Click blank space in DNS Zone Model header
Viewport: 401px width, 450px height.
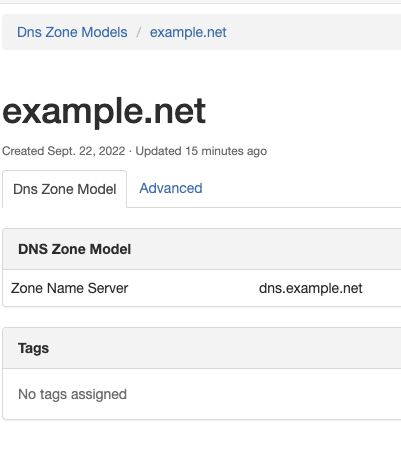tap(267, 249)
